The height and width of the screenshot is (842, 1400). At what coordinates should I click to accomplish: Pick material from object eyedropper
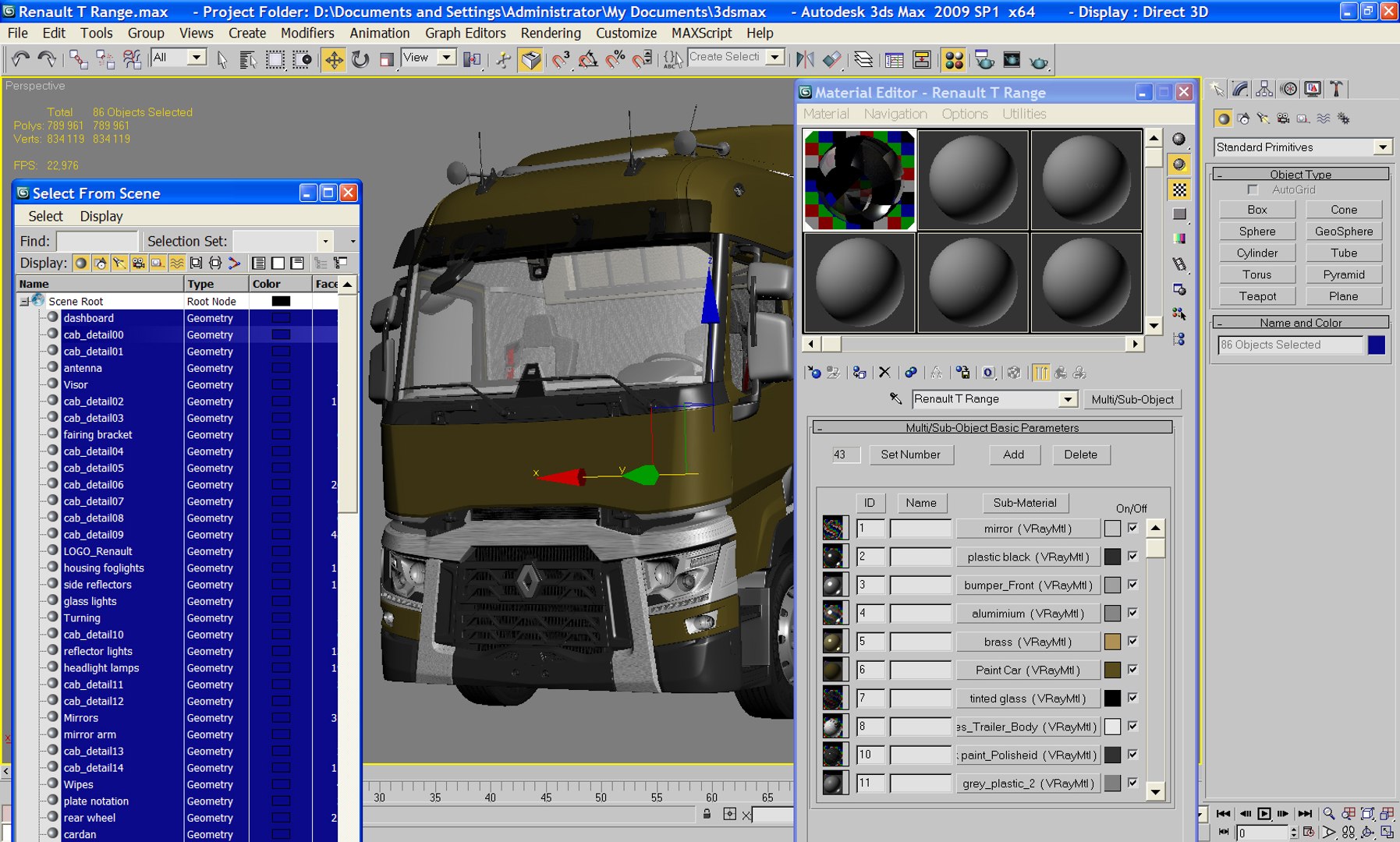click(895, 398)
